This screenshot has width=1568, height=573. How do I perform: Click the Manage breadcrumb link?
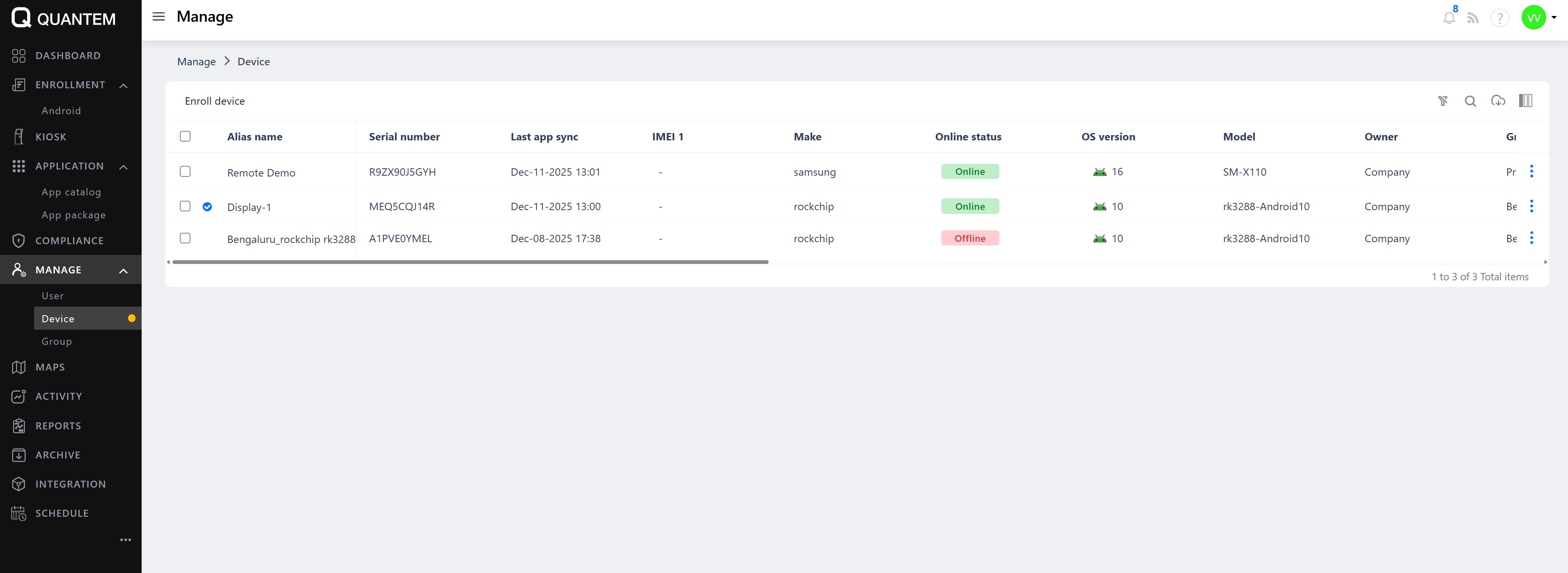tap(196, 62)
